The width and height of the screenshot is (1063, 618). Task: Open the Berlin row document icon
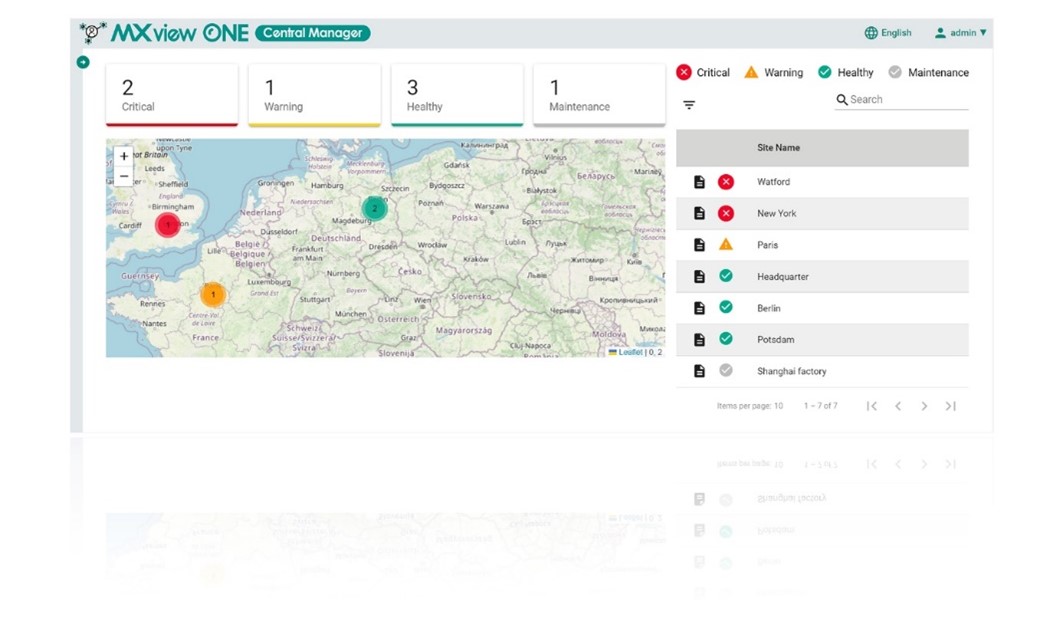click(x=699, y=308)
